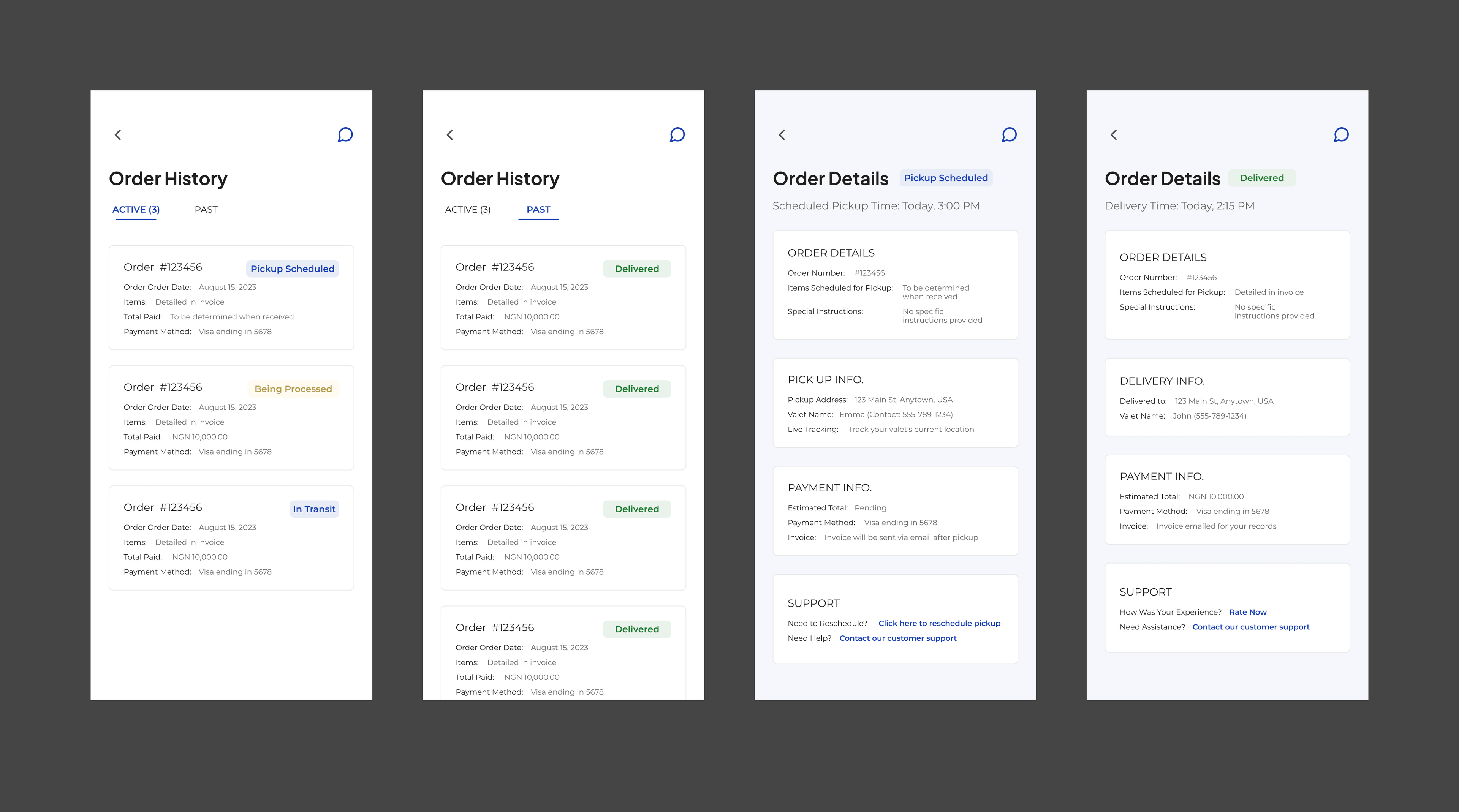
Task: Click the 'To be determined when received' Total Paid value
Action: (232, 316)
